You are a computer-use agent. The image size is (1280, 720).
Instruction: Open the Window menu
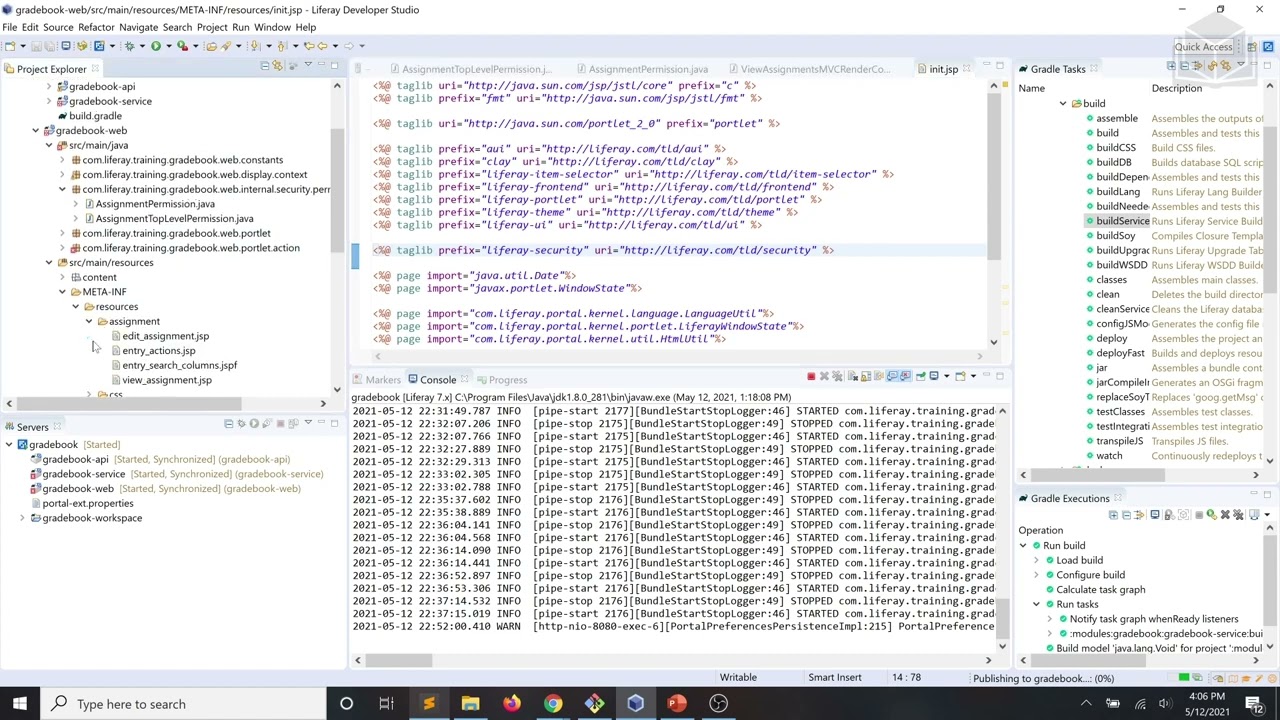coord(272,27)
